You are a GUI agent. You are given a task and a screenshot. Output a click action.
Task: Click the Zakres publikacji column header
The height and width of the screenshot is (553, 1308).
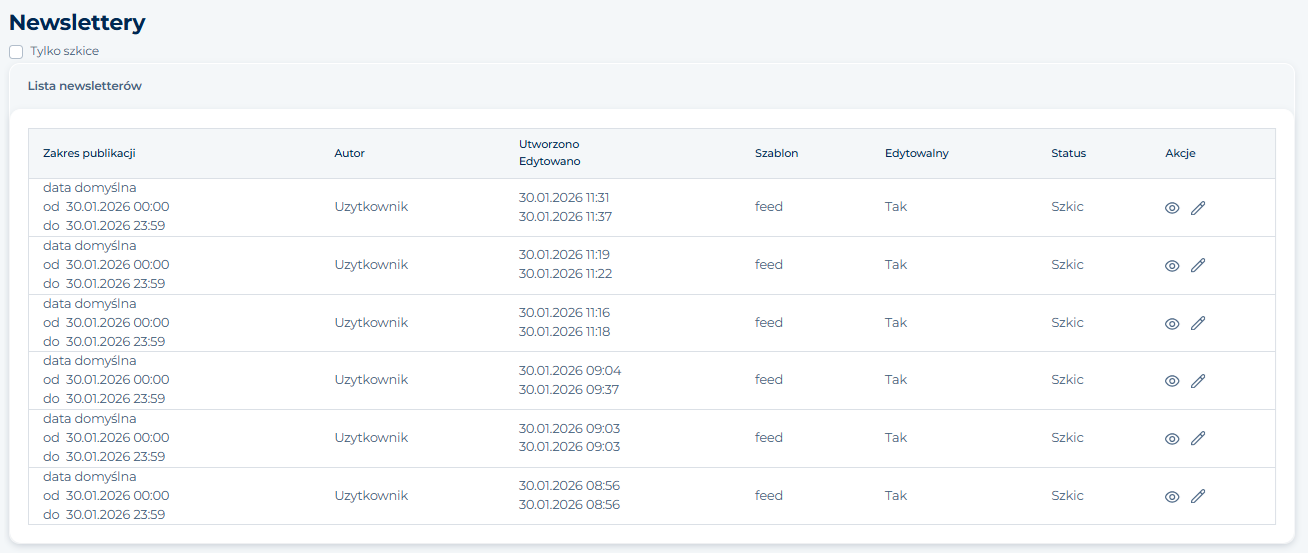click(x=89, y=153)
